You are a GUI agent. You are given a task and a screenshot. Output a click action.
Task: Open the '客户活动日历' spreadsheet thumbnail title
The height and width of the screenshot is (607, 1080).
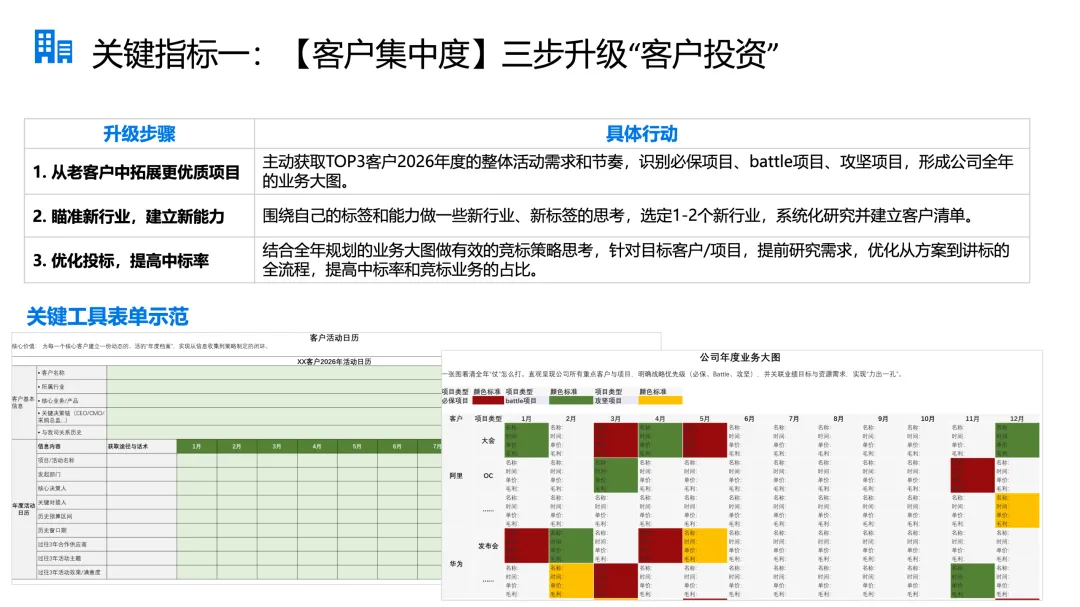[x=334, y=338]
